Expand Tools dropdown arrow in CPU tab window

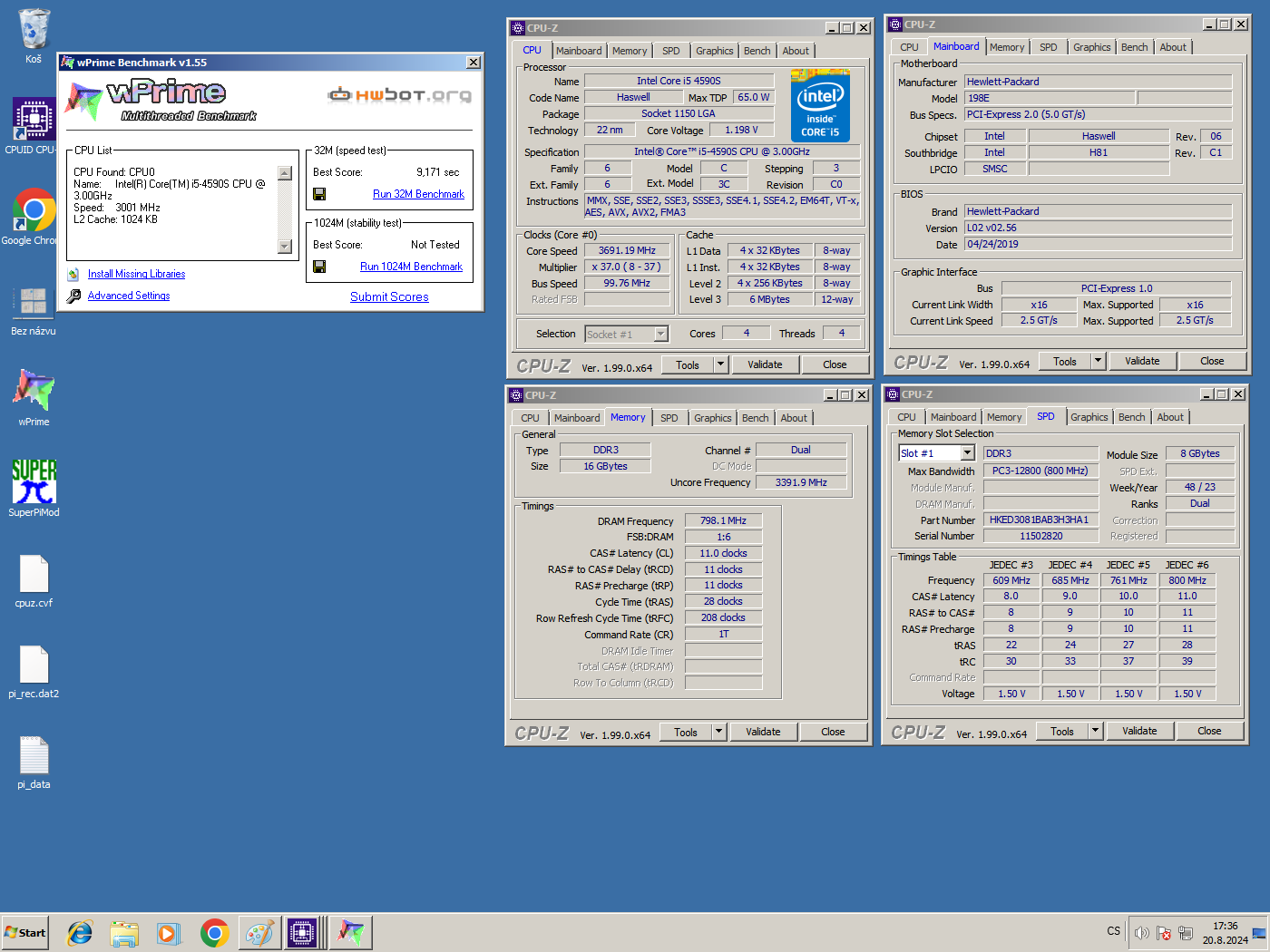721,364
